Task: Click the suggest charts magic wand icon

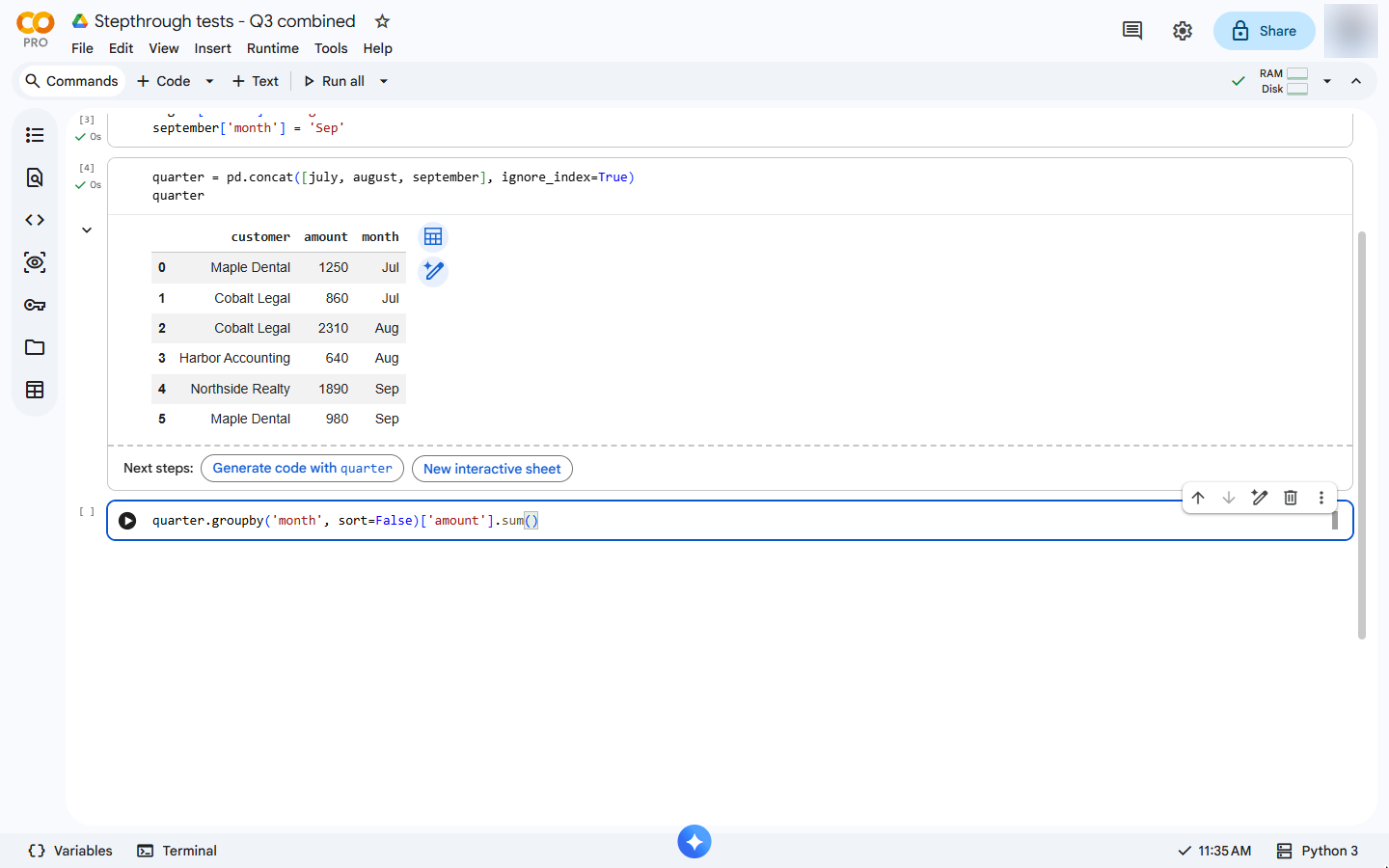Action: coord(433,271)
